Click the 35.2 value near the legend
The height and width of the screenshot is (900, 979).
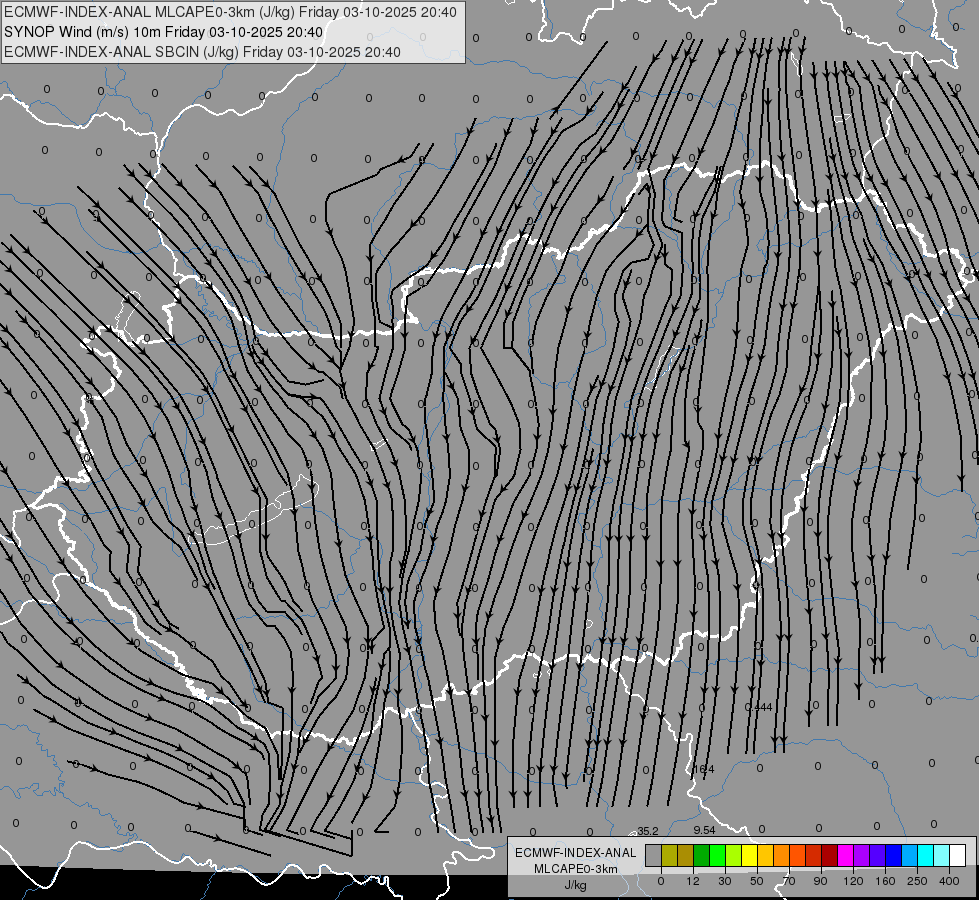pyautogui.click(x=648, y=831)
